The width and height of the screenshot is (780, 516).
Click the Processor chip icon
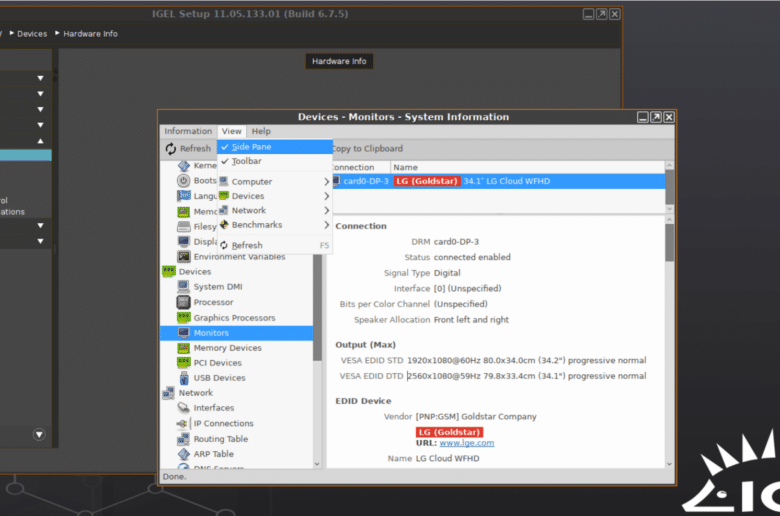pyautogui.click(x=184, y=302)
